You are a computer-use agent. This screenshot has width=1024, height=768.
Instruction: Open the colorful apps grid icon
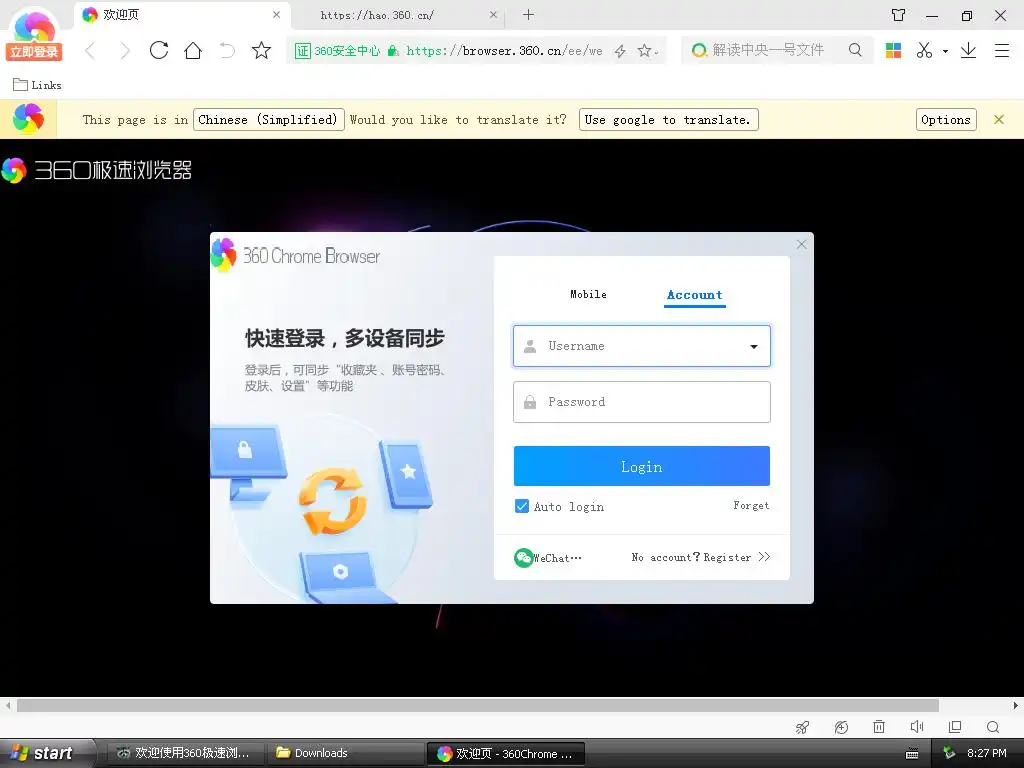(893, 50)
